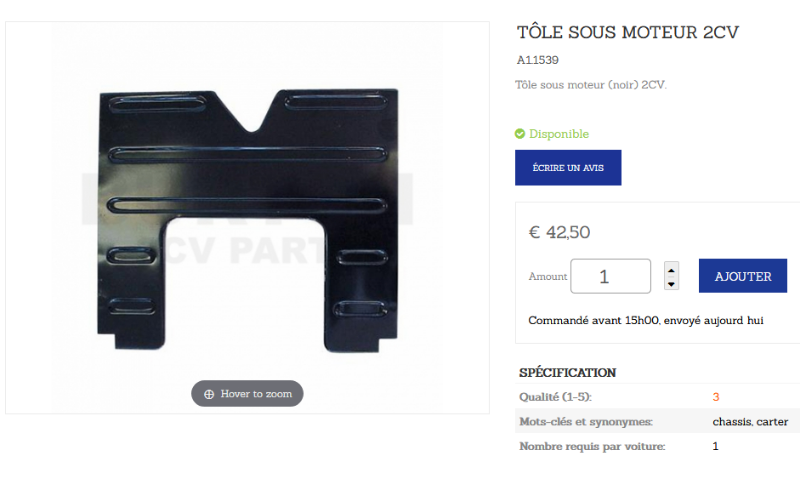Select the A11539 part number text
Viewport: 800px width, 490px height.
click(x=537, y=60)
